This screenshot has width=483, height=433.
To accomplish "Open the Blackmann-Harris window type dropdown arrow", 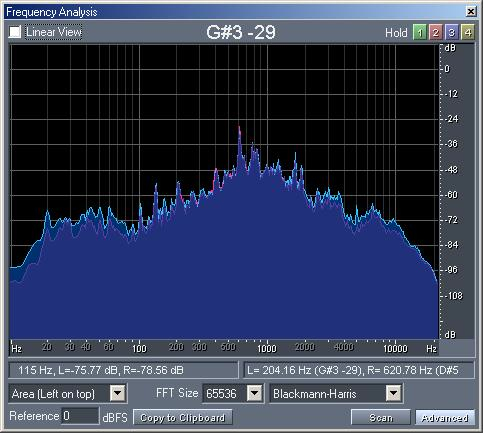I will [393, 394].
